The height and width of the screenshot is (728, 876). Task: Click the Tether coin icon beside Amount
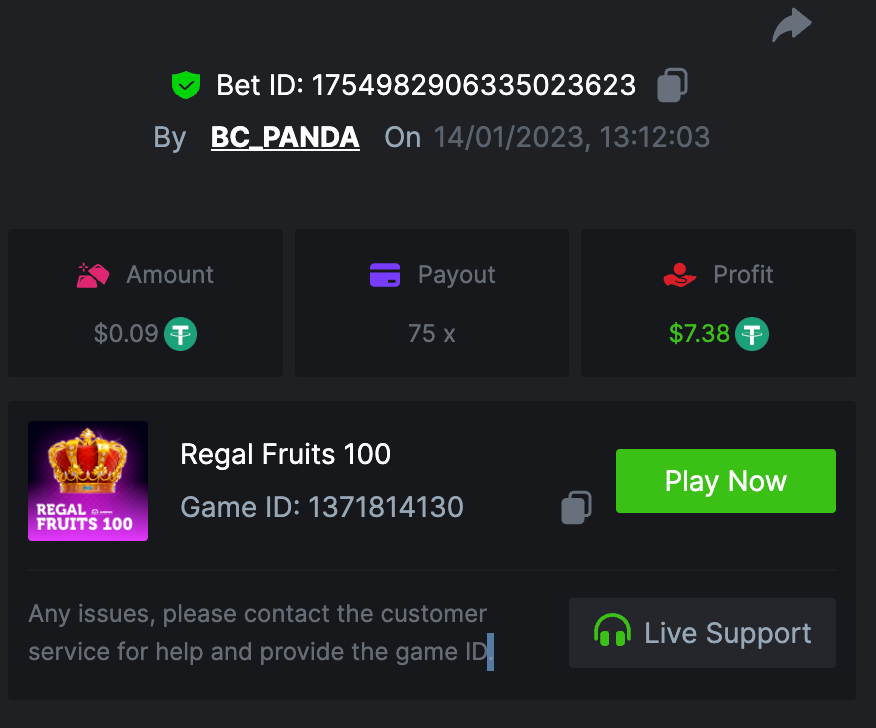pos(180,333)
